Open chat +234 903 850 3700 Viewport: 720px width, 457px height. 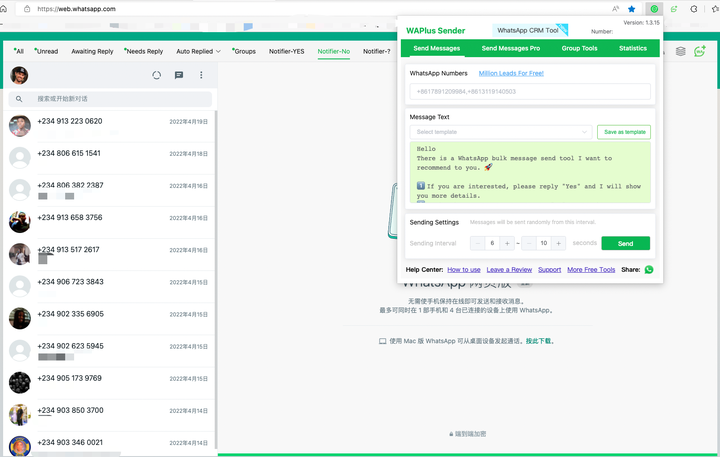click(x=109, y=416)
